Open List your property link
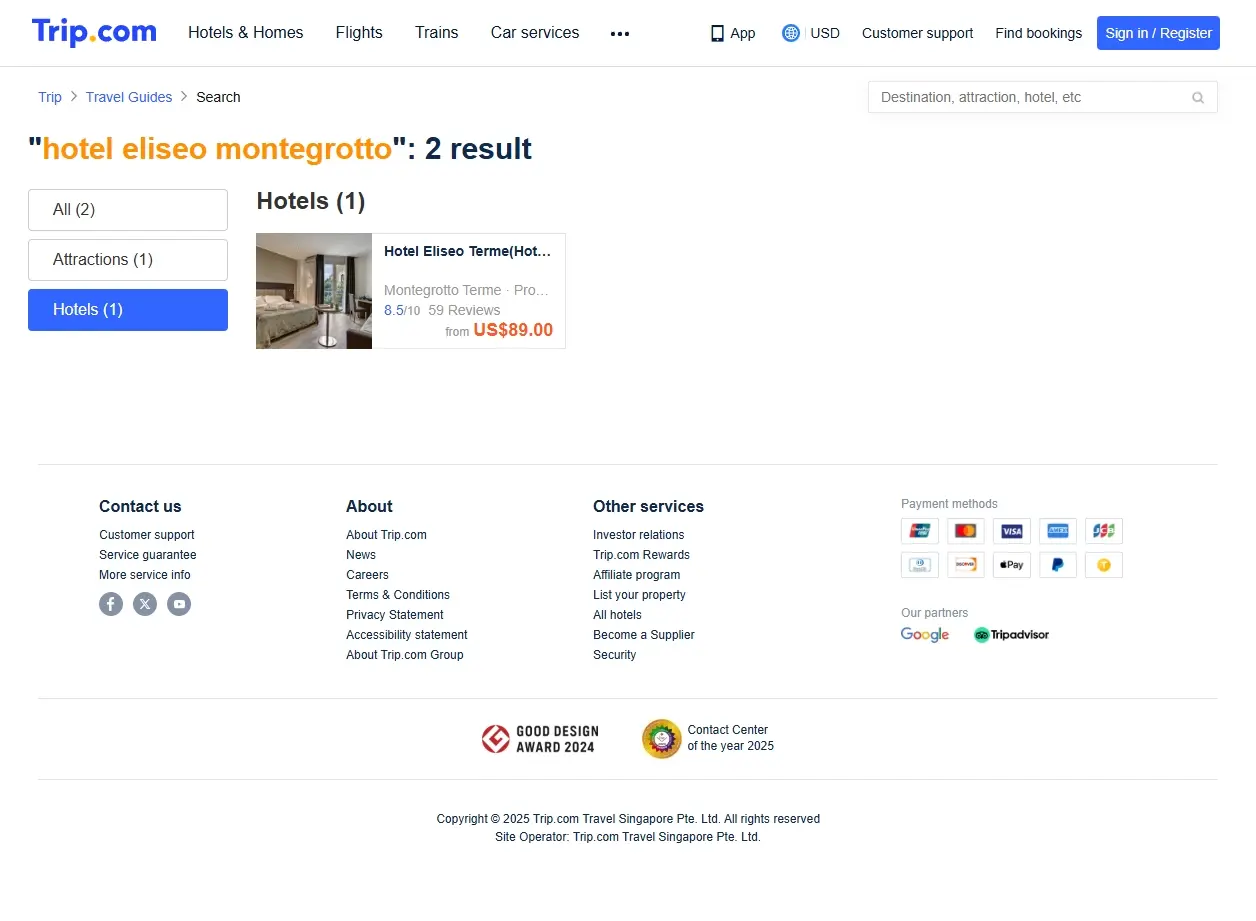Screen dimensions: 1256x921 point(639,595)
